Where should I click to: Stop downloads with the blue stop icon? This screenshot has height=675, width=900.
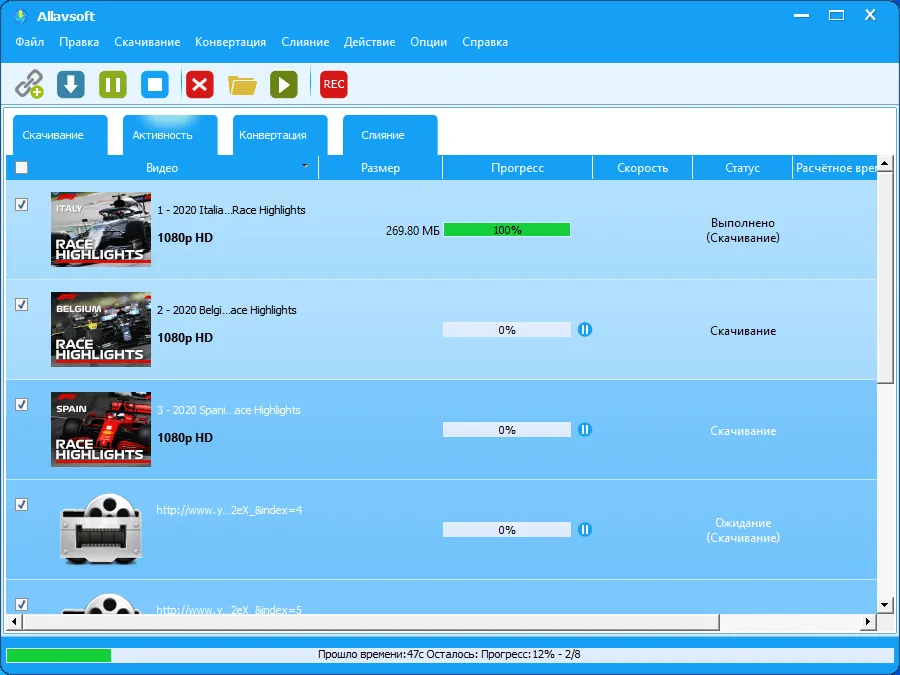tap(155, 84)
